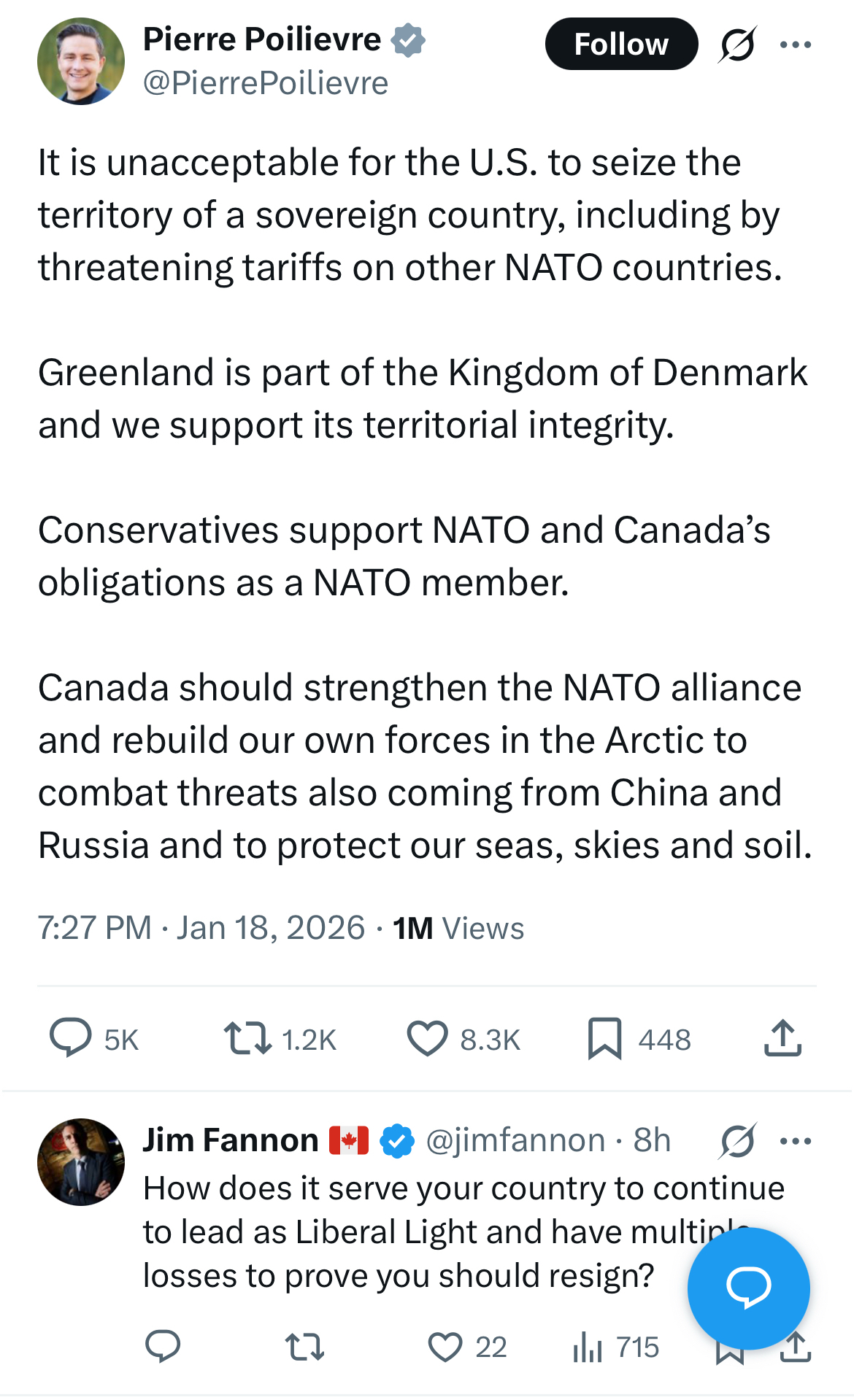
Task: Open the @jimfannon handle link
Action: coord(515,1140)
